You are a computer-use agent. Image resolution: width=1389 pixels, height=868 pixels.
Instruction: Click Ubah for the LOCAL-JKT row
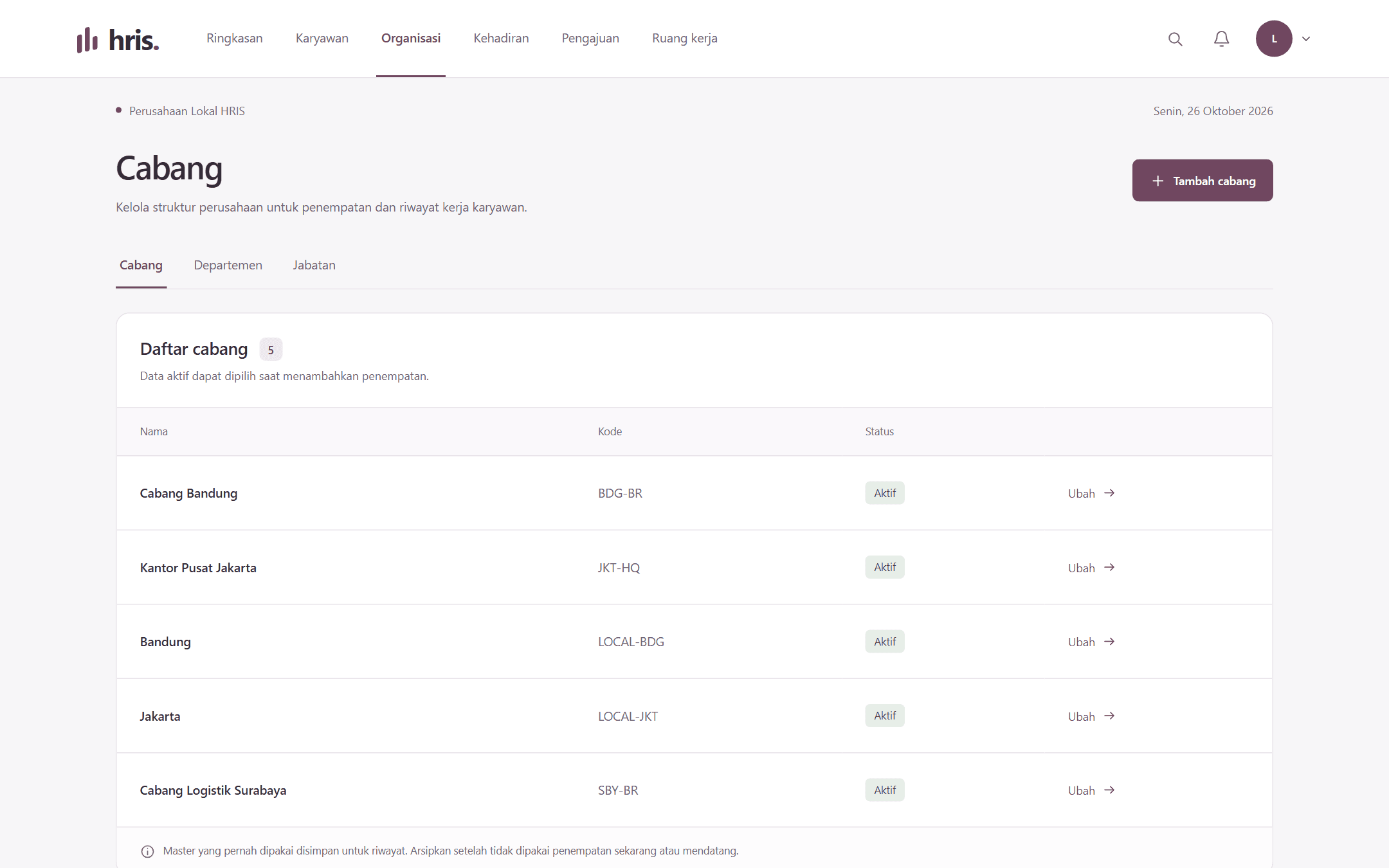(1091, 716)
